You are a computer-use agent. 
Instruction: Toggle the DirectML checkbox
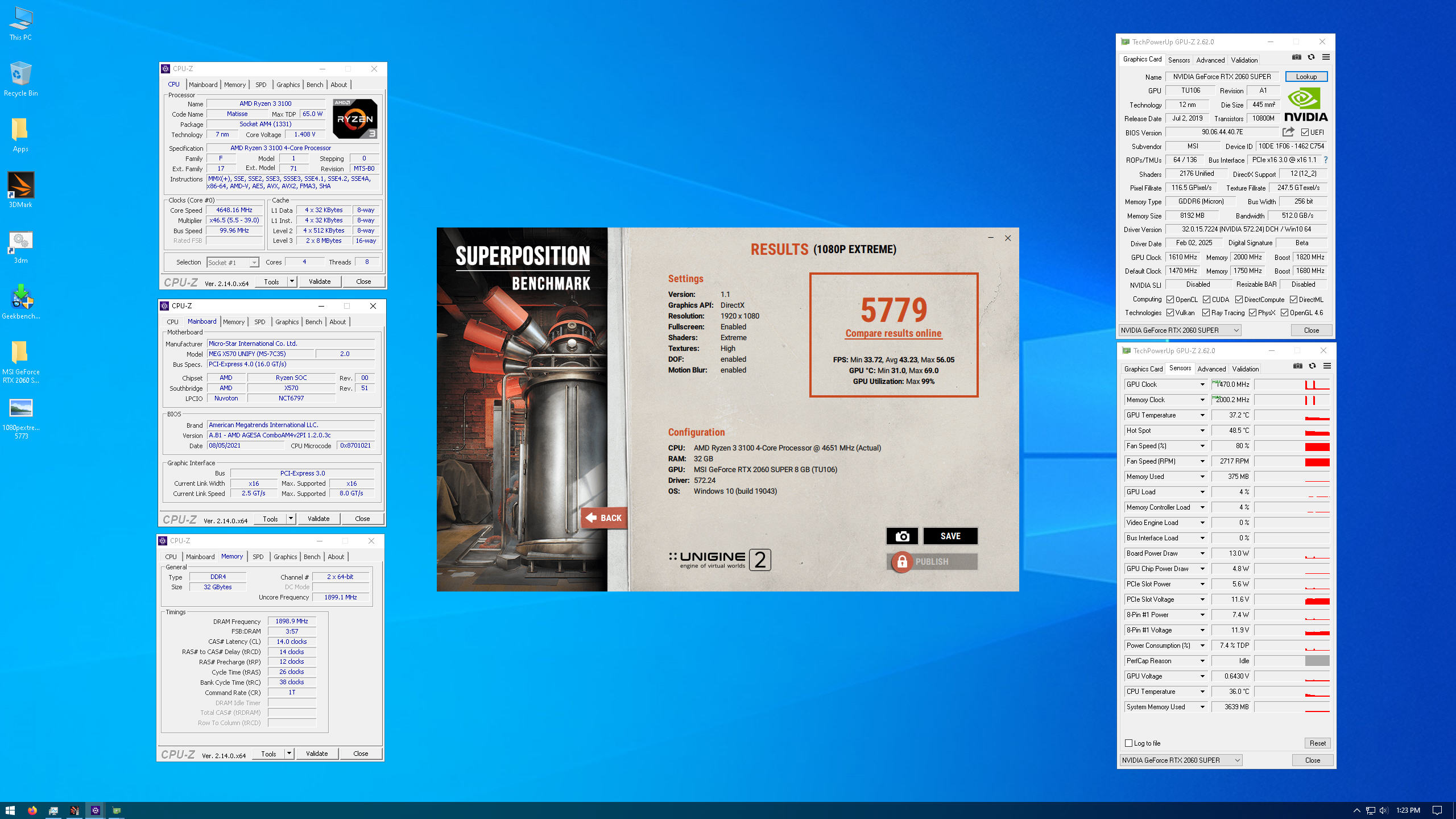(1293, 299)
